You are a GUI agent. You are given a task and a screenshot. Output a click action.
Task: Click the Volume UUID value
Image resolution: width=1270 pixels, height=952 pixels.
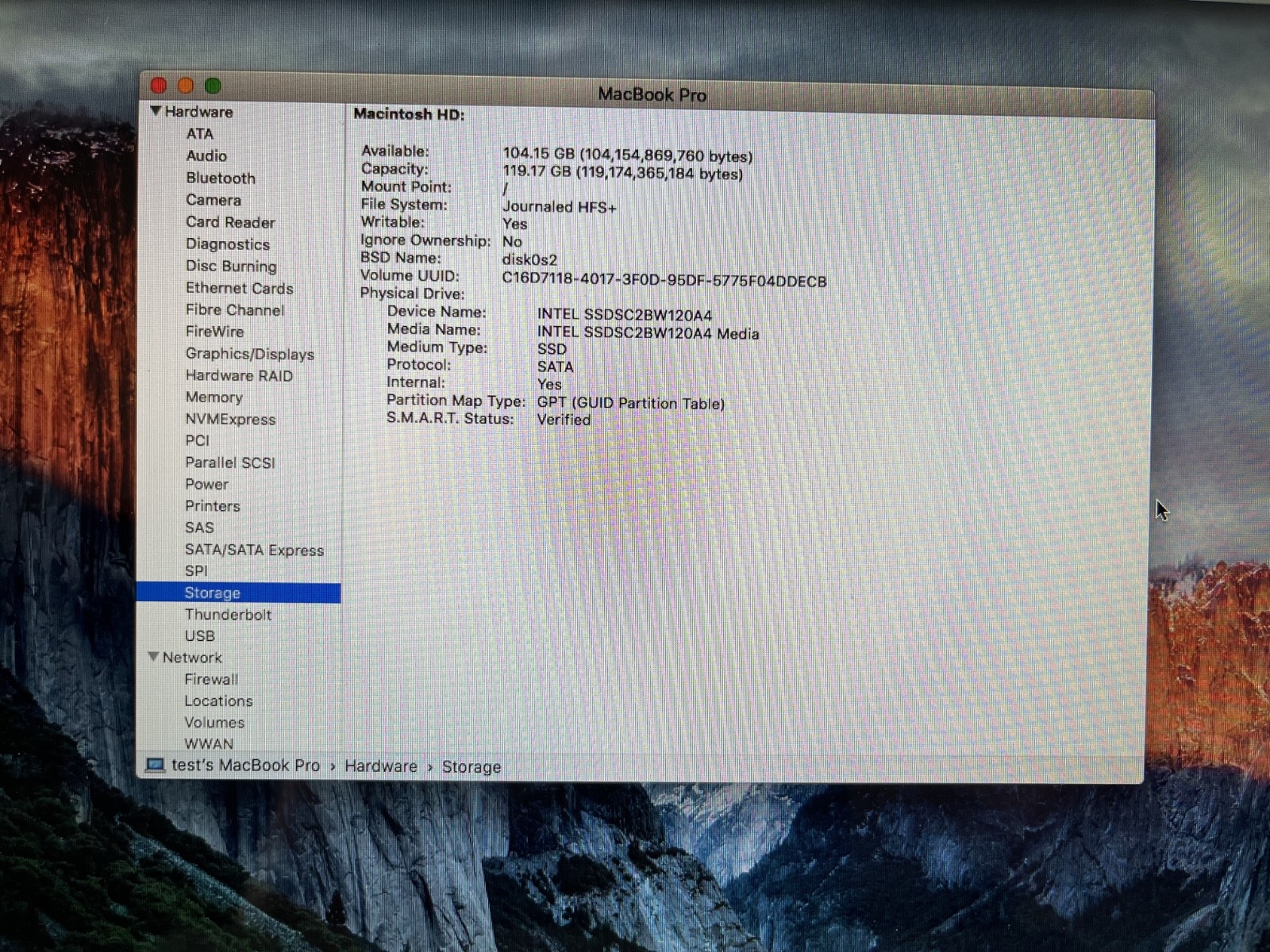tap(664, 281)
